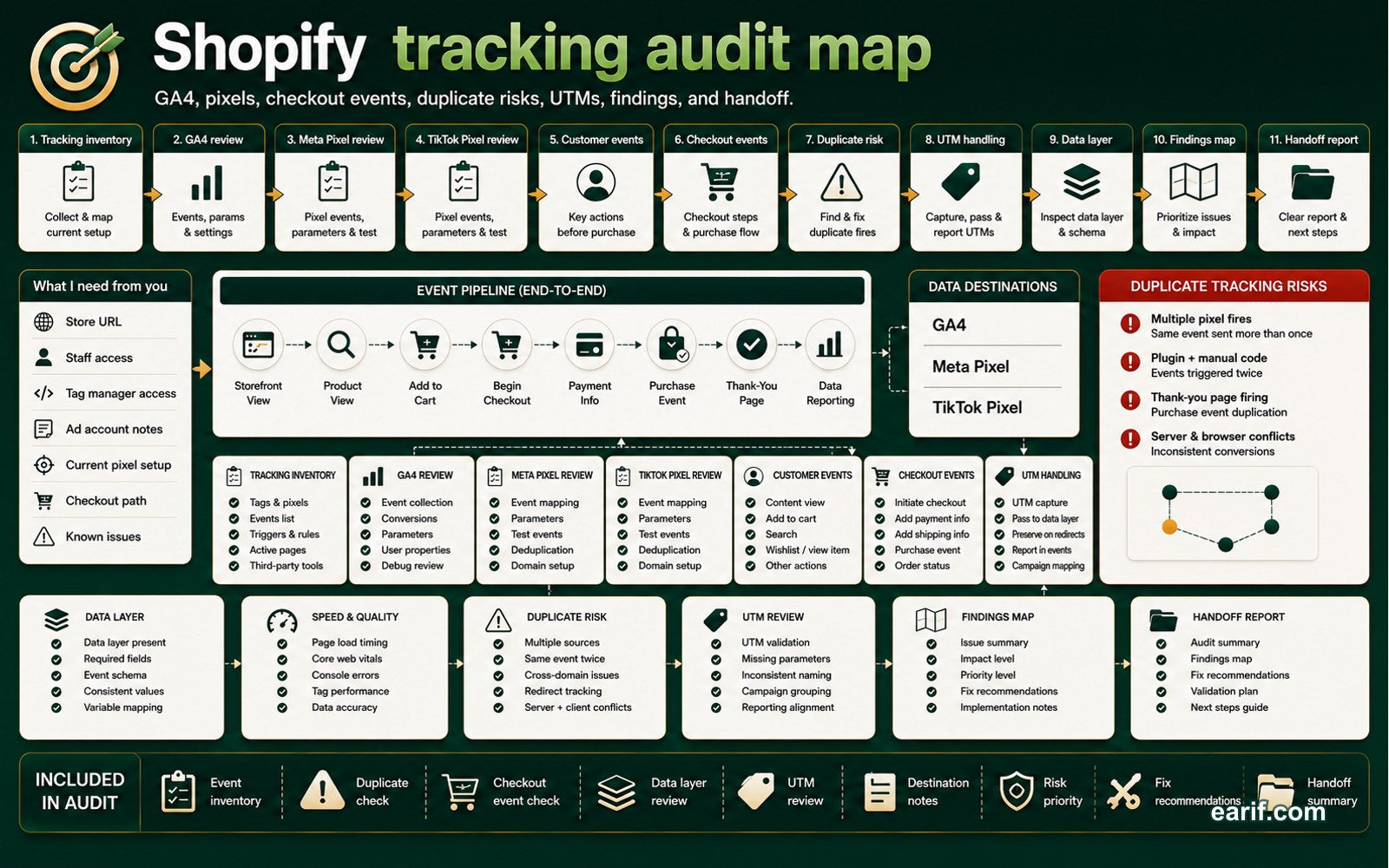Click the check beside Event collection
Viewport: 1389px width, 868px height.
[365, 503]
